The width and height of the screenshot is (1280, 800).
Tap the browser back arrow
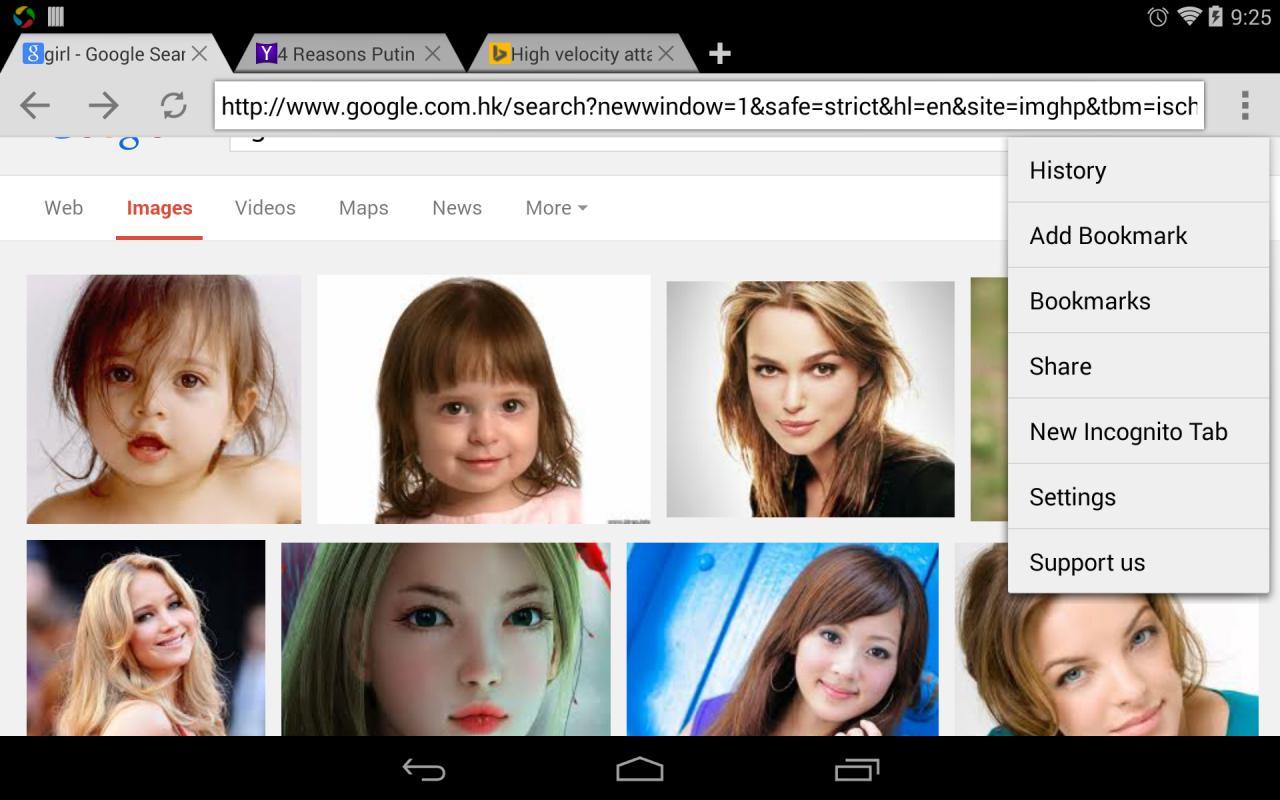click(x=35, y=105)
